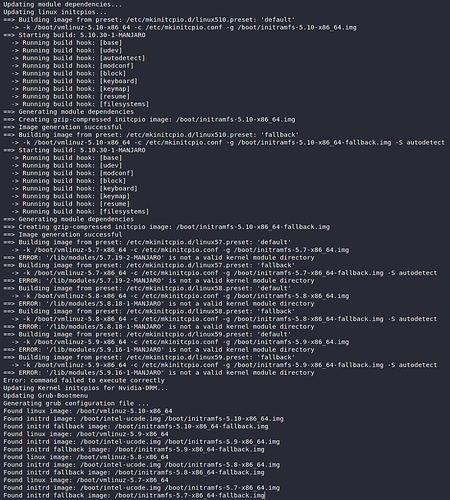
Task: Click the first 'Image generation successful' line
Action: pyautogui.click(x=63, y=127)
